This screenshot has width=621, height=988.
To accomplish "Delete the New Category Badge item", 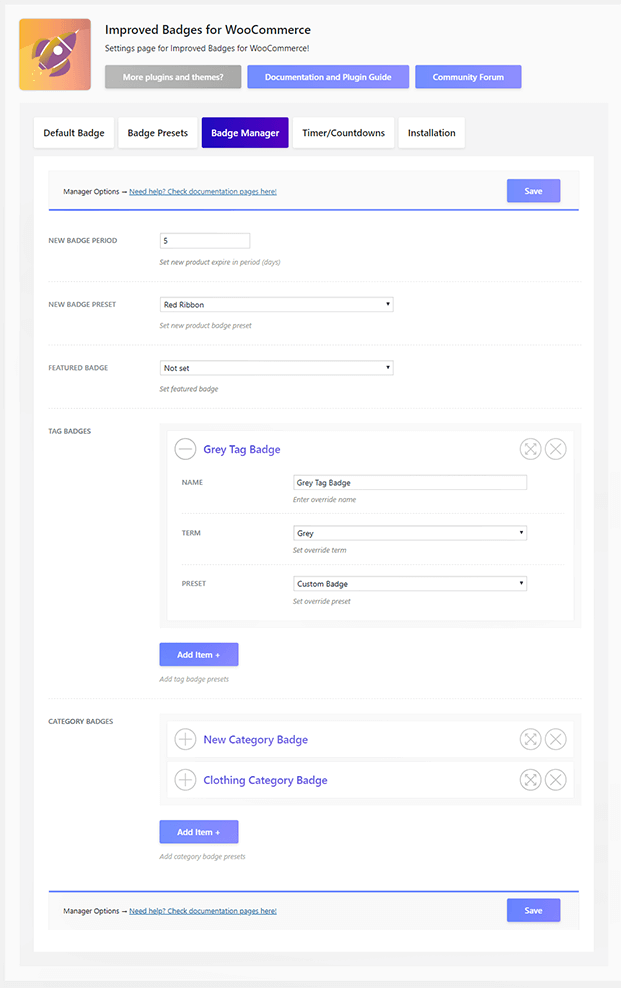I will (x=556, y=740).
